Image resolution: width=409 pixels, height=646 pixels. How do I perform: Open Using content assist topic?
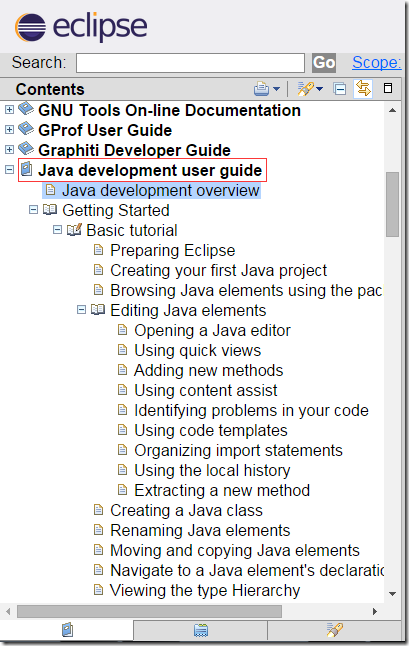point(206,390)
